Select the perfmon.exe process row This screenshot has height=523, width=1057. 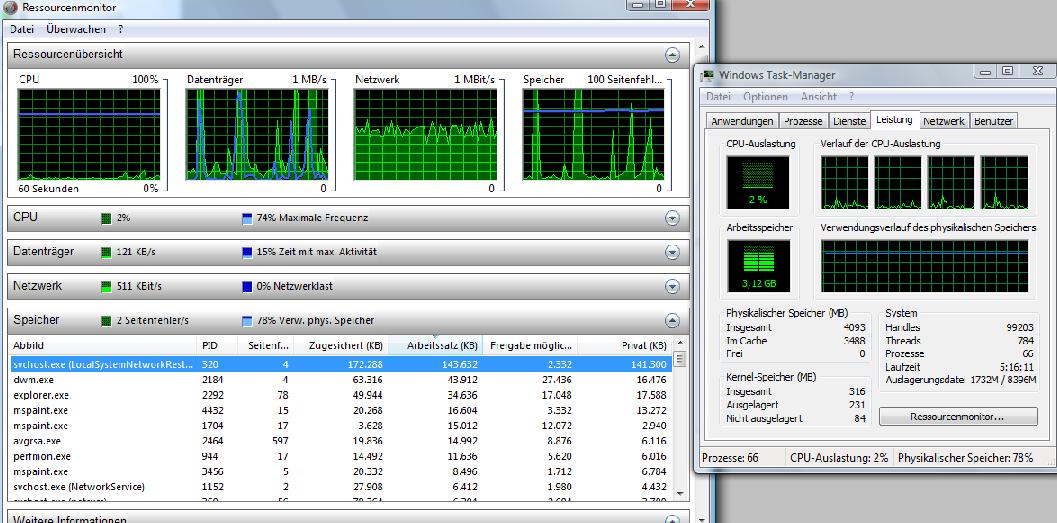coord(340,456)
